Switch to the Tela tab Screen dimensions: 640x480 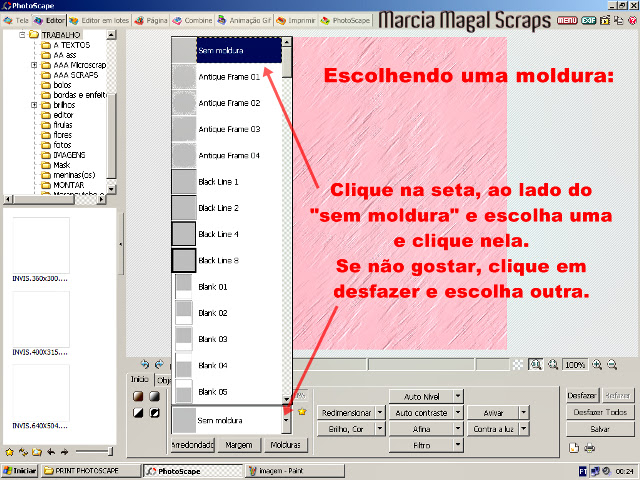click(x=16, y=20)
